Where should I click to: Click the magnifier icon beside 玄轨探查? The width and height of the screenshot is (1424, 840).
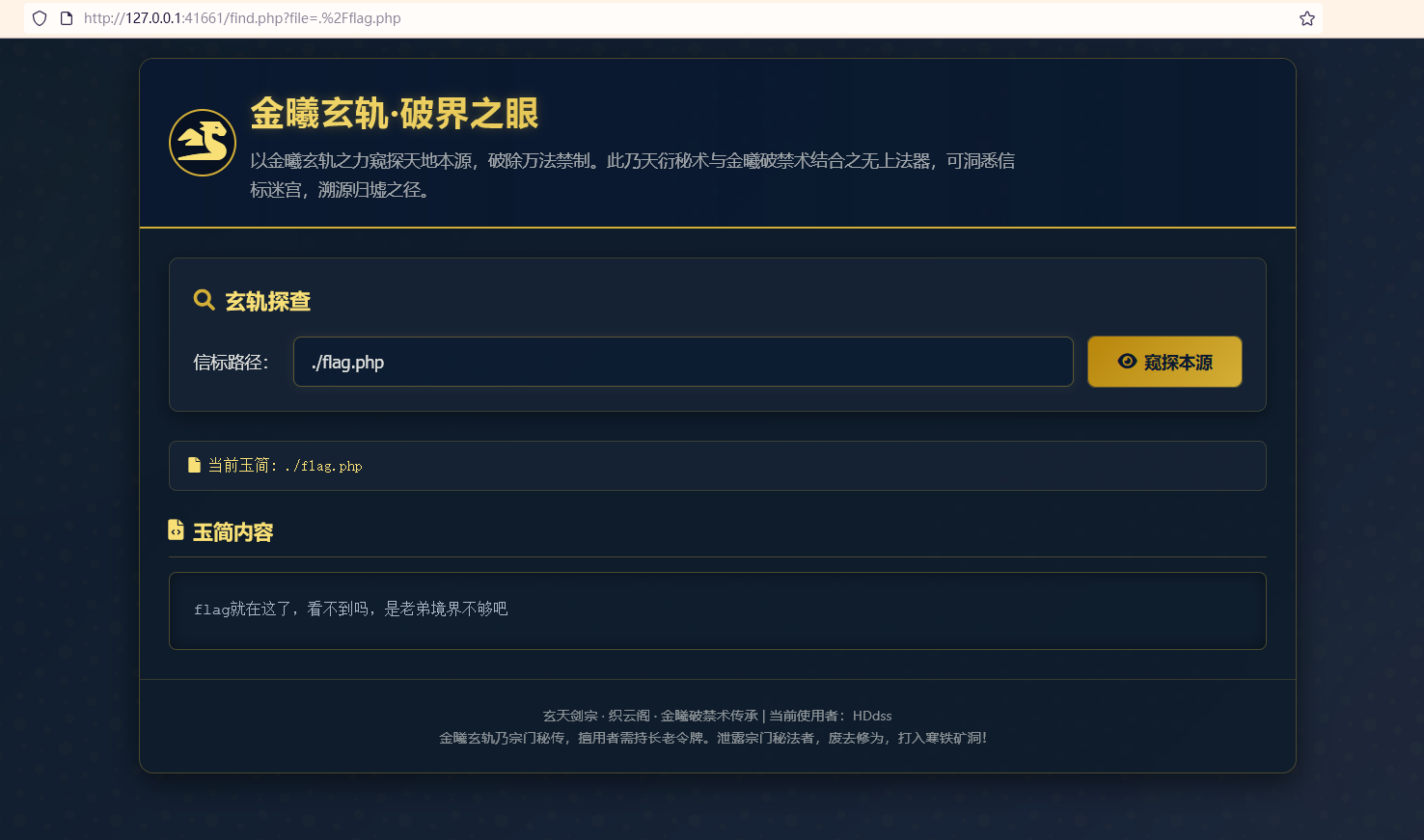[x=204, y=300]
